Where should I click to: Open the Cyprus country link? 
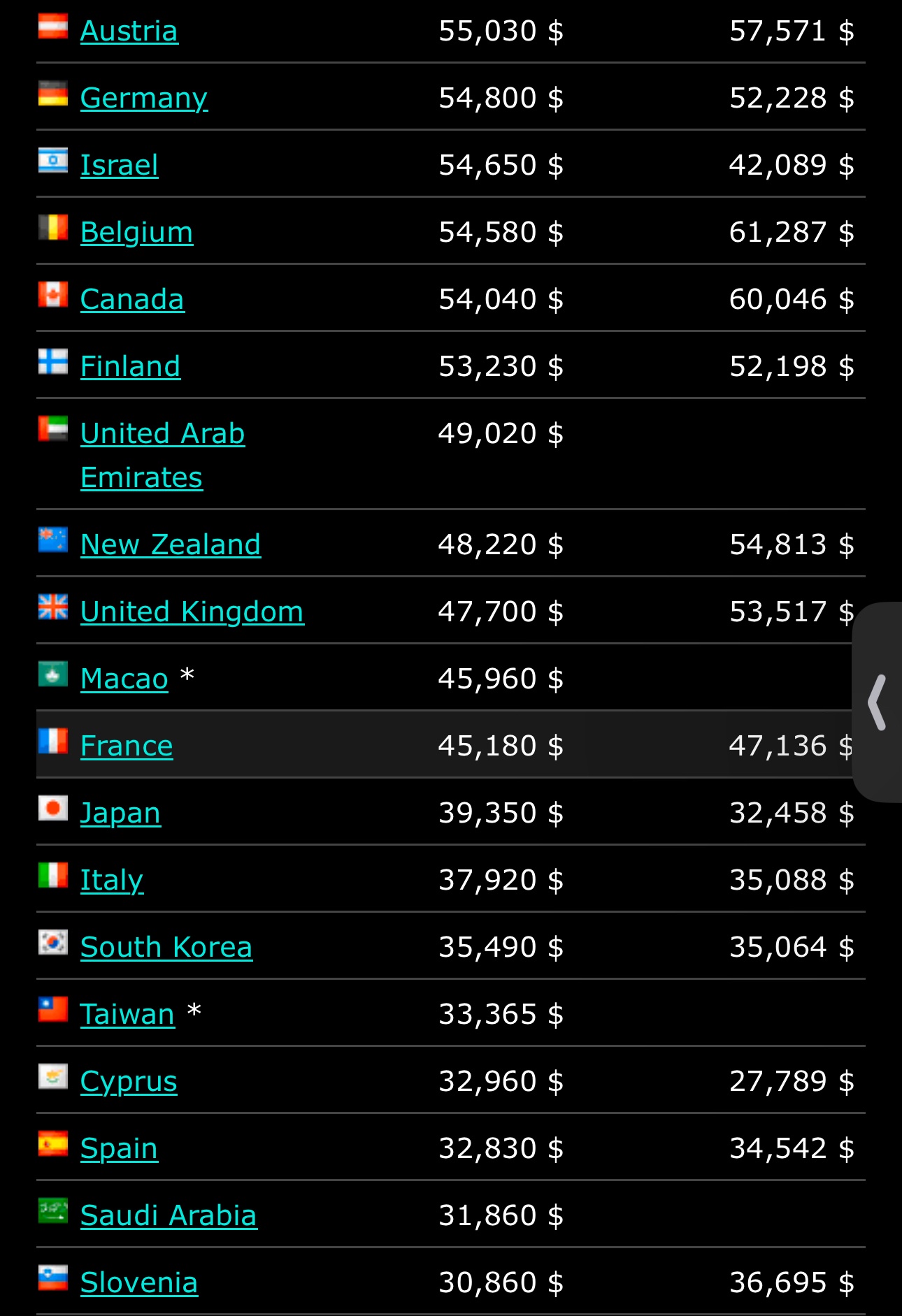(129, 1082)
